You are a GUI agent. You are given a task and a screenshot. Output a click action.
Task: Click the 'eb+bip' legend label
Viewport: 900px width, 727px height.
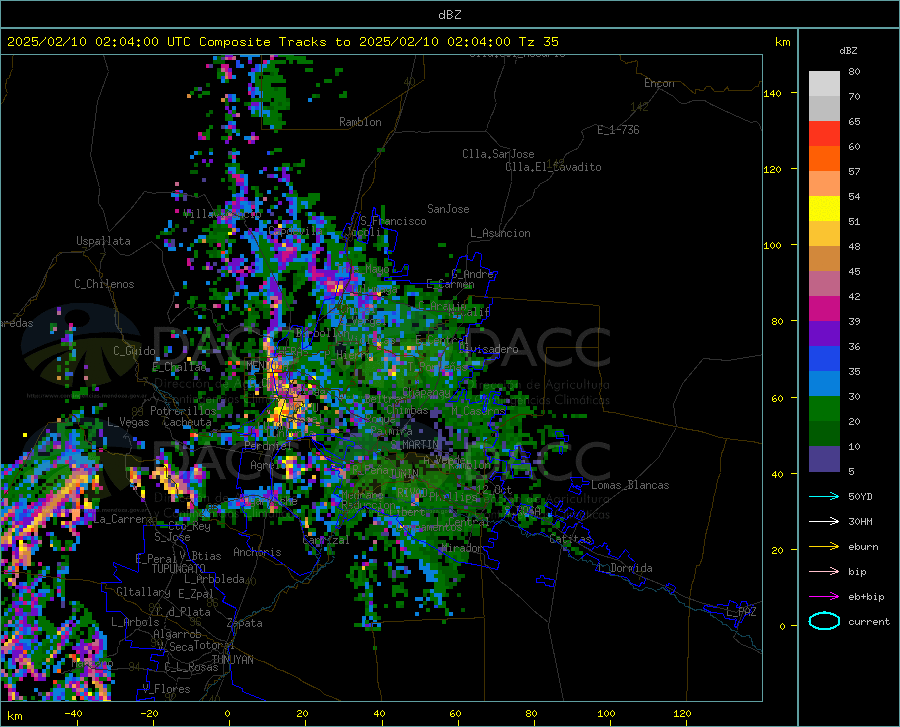[866, 597]
